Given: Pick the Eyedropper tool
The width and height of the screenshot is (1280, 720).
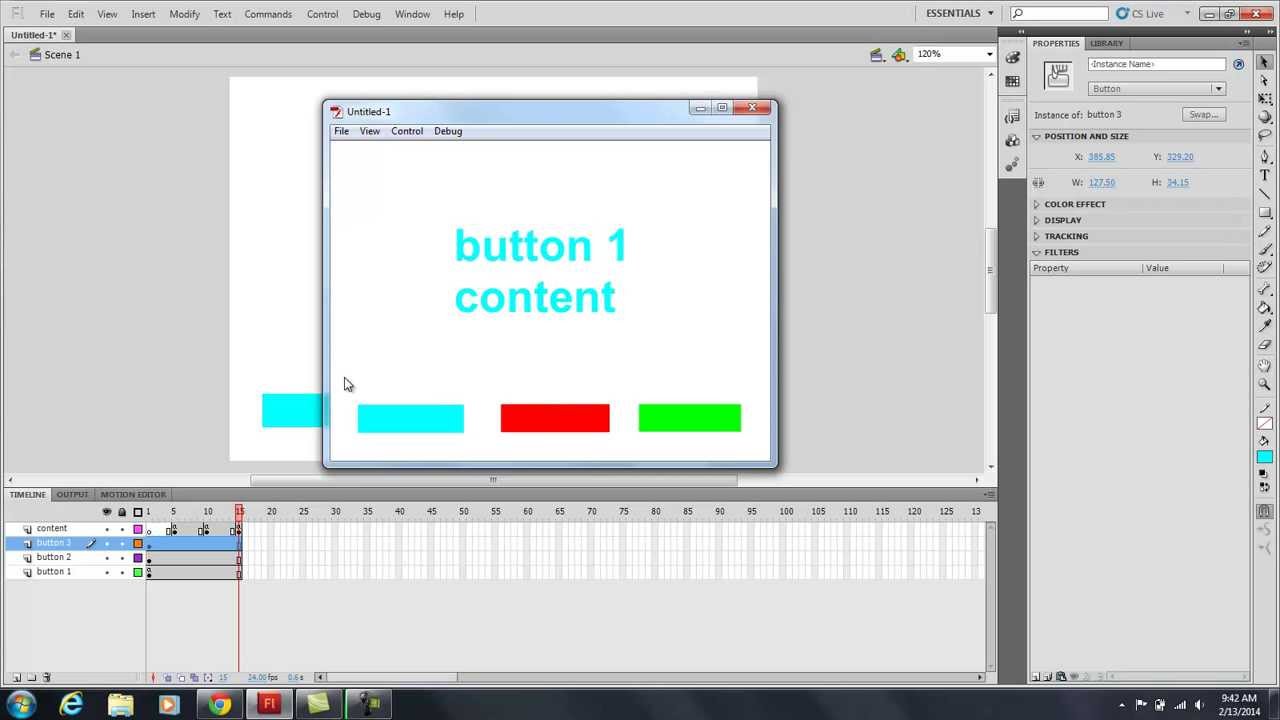Looking at the screenshot, I should click(x=1264, y=327).
